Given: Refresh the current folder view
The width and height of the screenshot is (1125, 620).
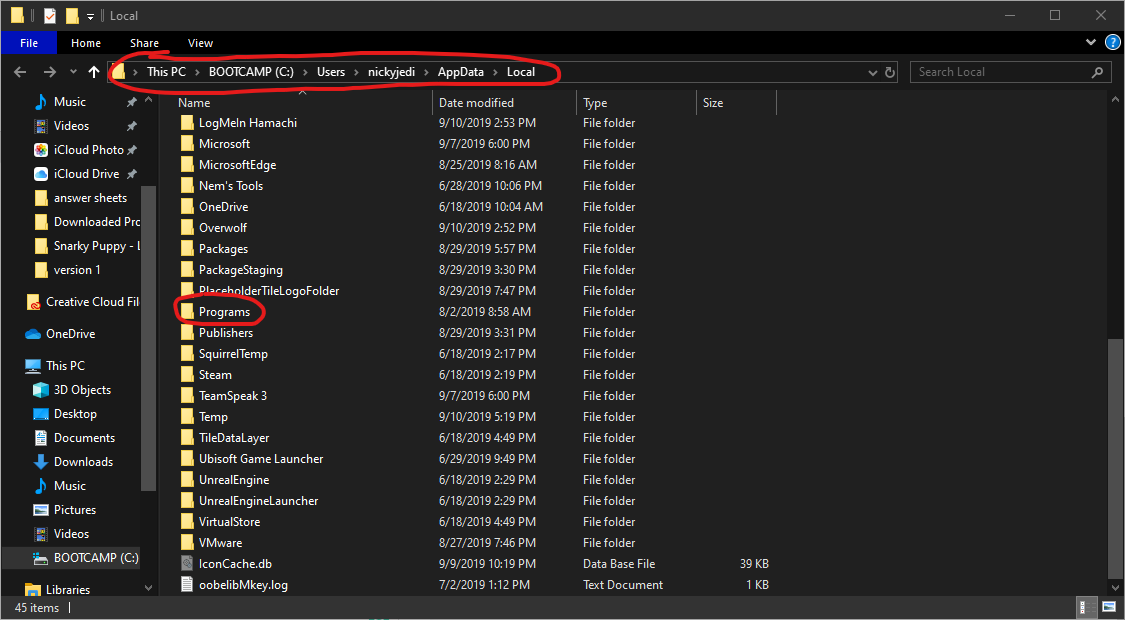Looking at the screenshot, I should click(x=890, y=72).
